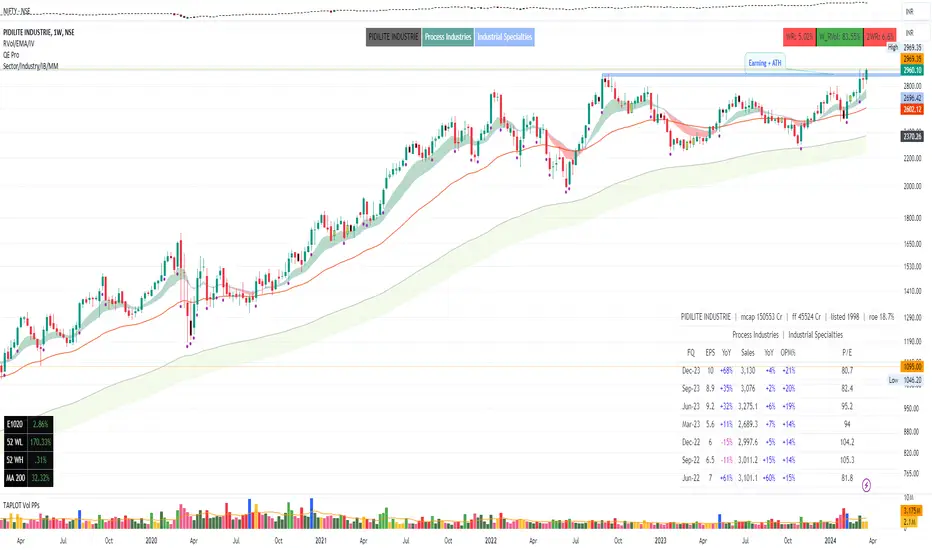Click the gray PIDILITE INDUSTRIE label box
The image size is (932, 550).
pos(393,37)
